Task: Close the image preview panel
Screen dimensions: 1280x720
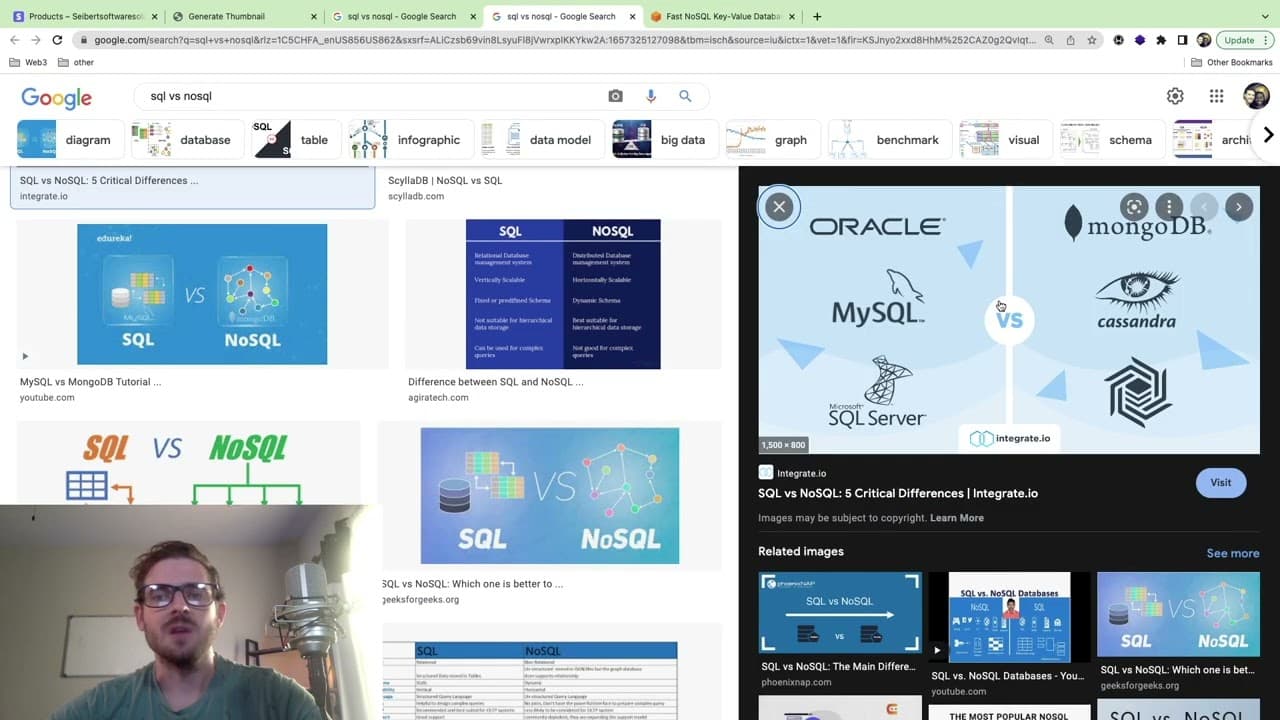Action: click(779, 207)
